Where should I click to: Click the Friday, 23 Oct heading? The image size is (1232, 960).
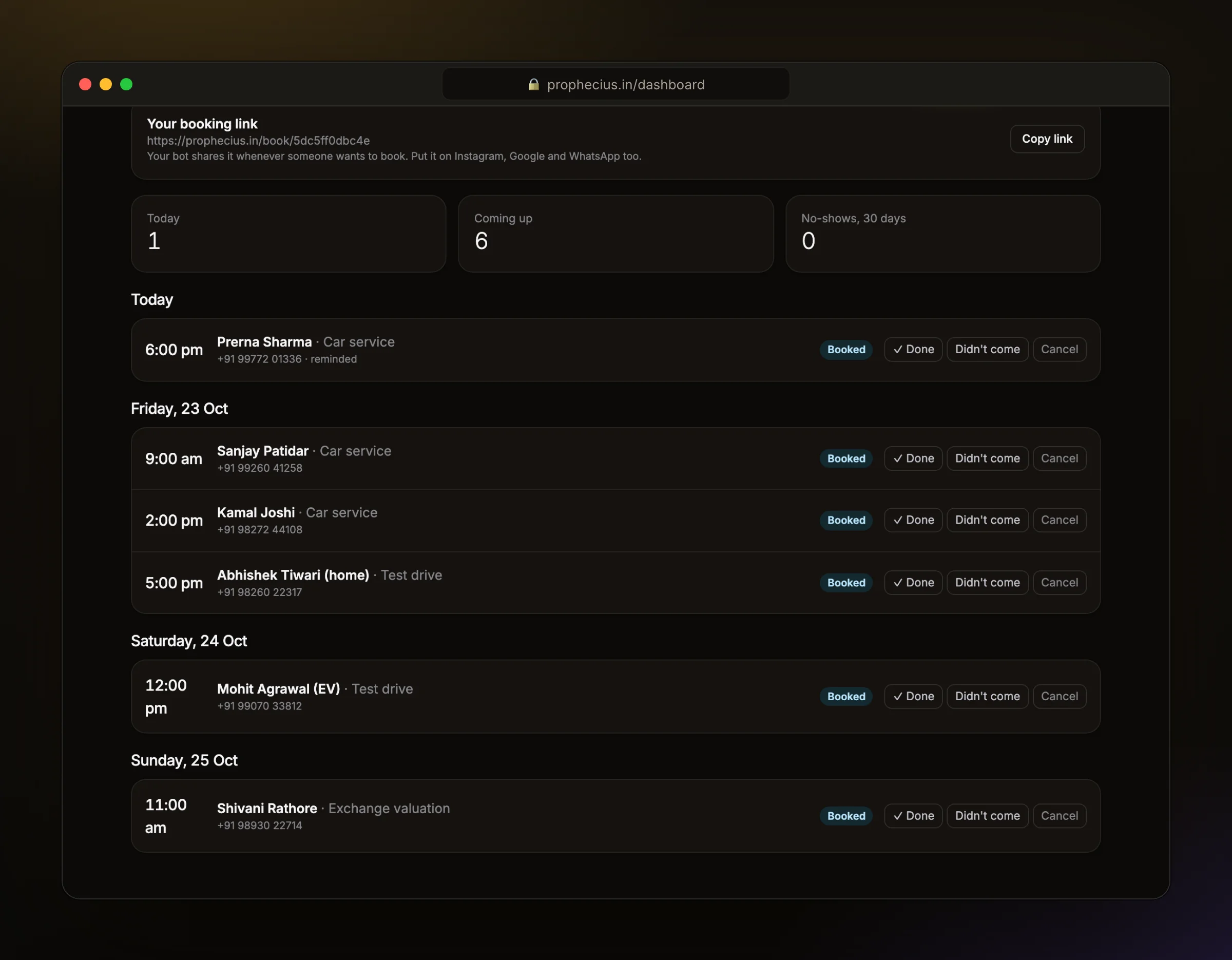pos(179,409)
